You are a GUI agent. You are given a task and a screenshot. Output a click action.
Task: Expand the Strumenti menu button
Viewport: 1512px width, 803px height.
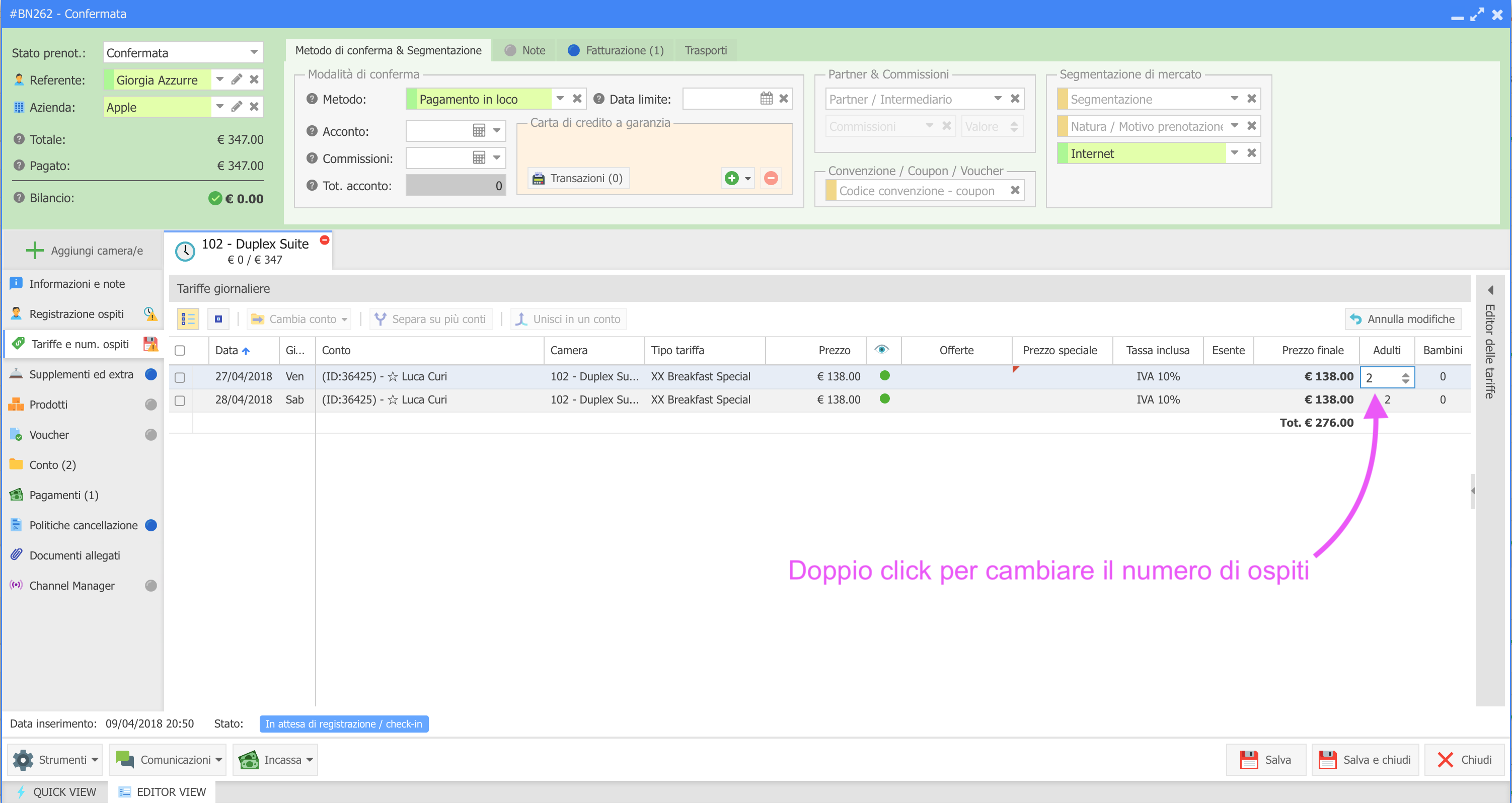[x=54, y=760]
